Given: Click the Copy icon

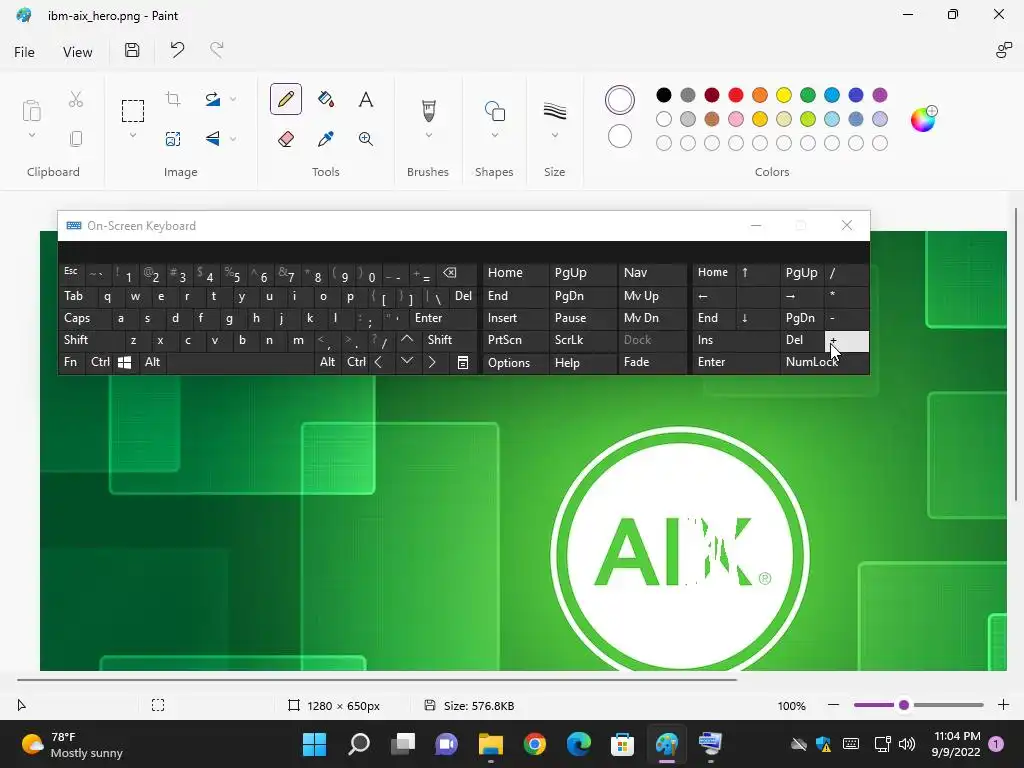Looking at the screenshot, I should click(76, 138).
